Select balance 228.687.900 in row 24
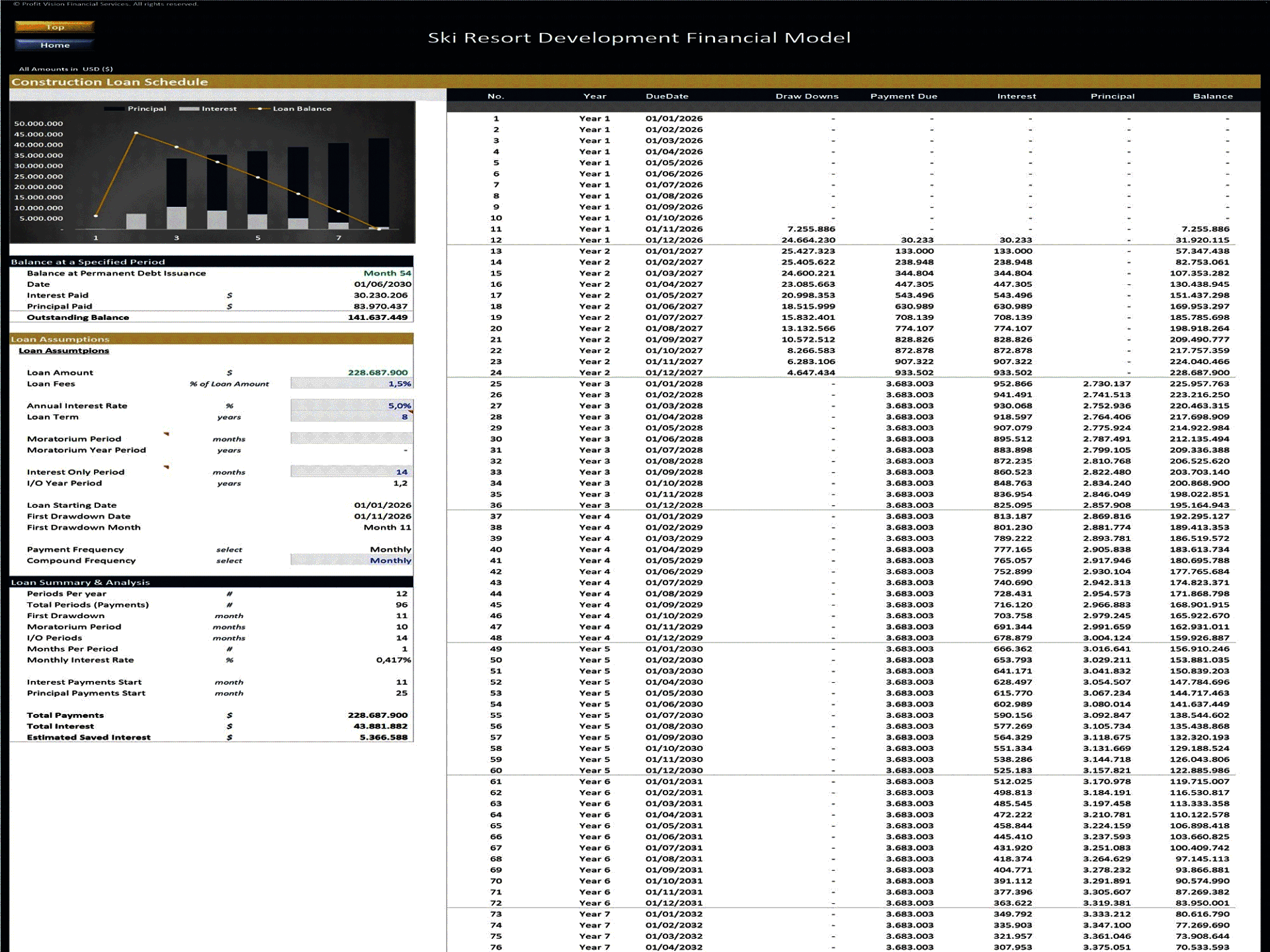This screenshot has width=1270, height=952. pos(1199,373)
